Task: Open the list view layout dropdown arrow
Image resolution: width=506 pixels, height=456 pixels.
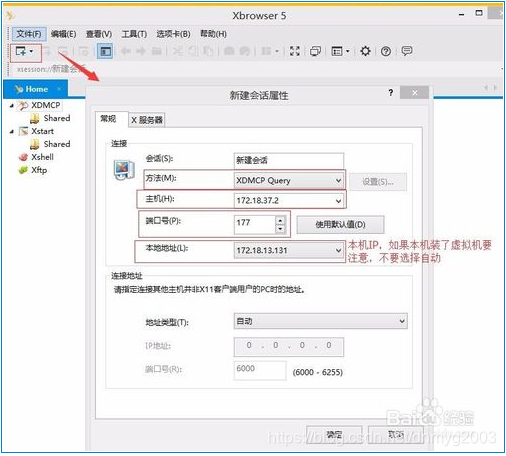Action: 348,51
